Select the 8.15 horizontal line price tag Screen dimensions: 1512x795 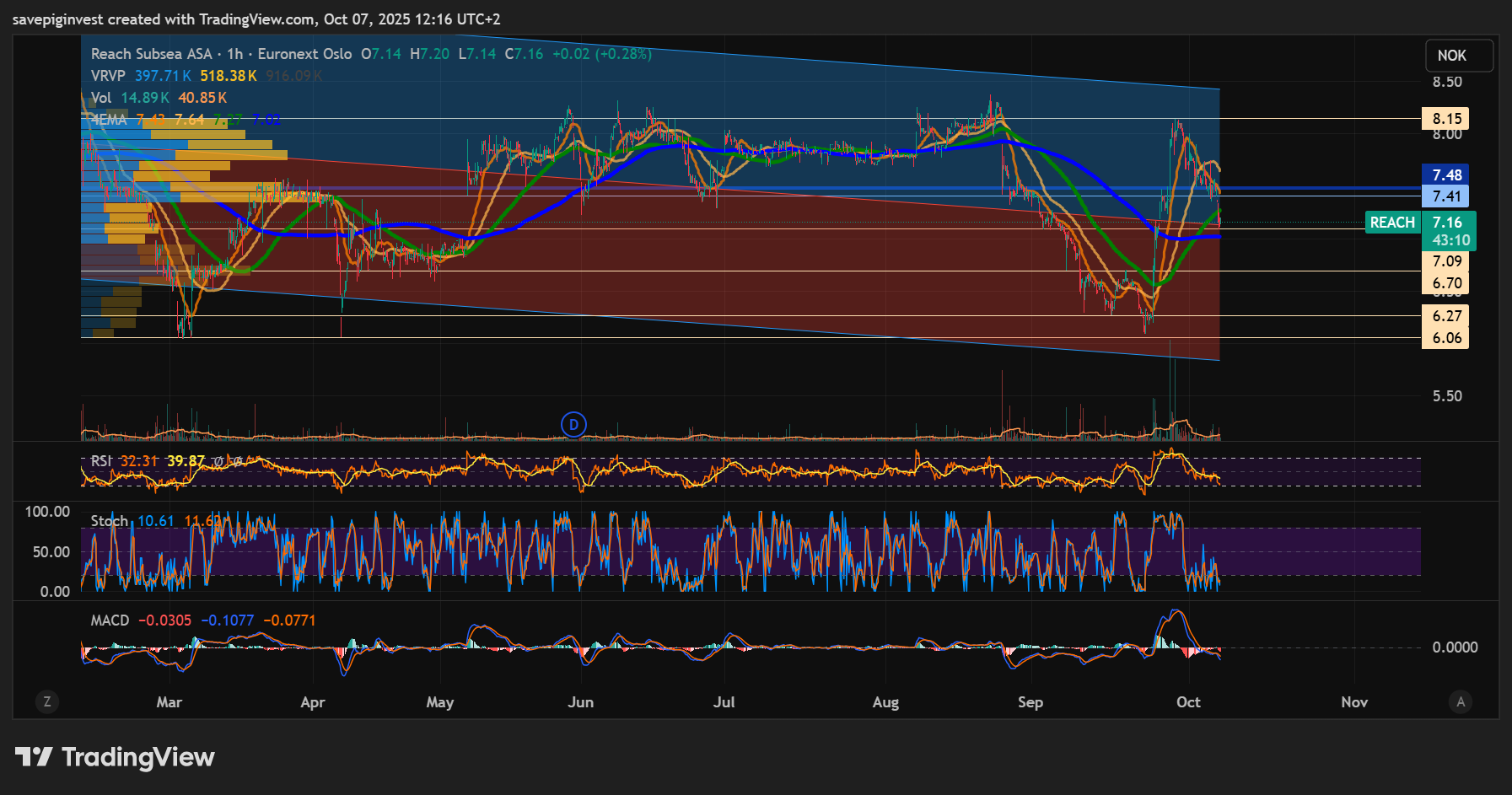point(1446,119)
